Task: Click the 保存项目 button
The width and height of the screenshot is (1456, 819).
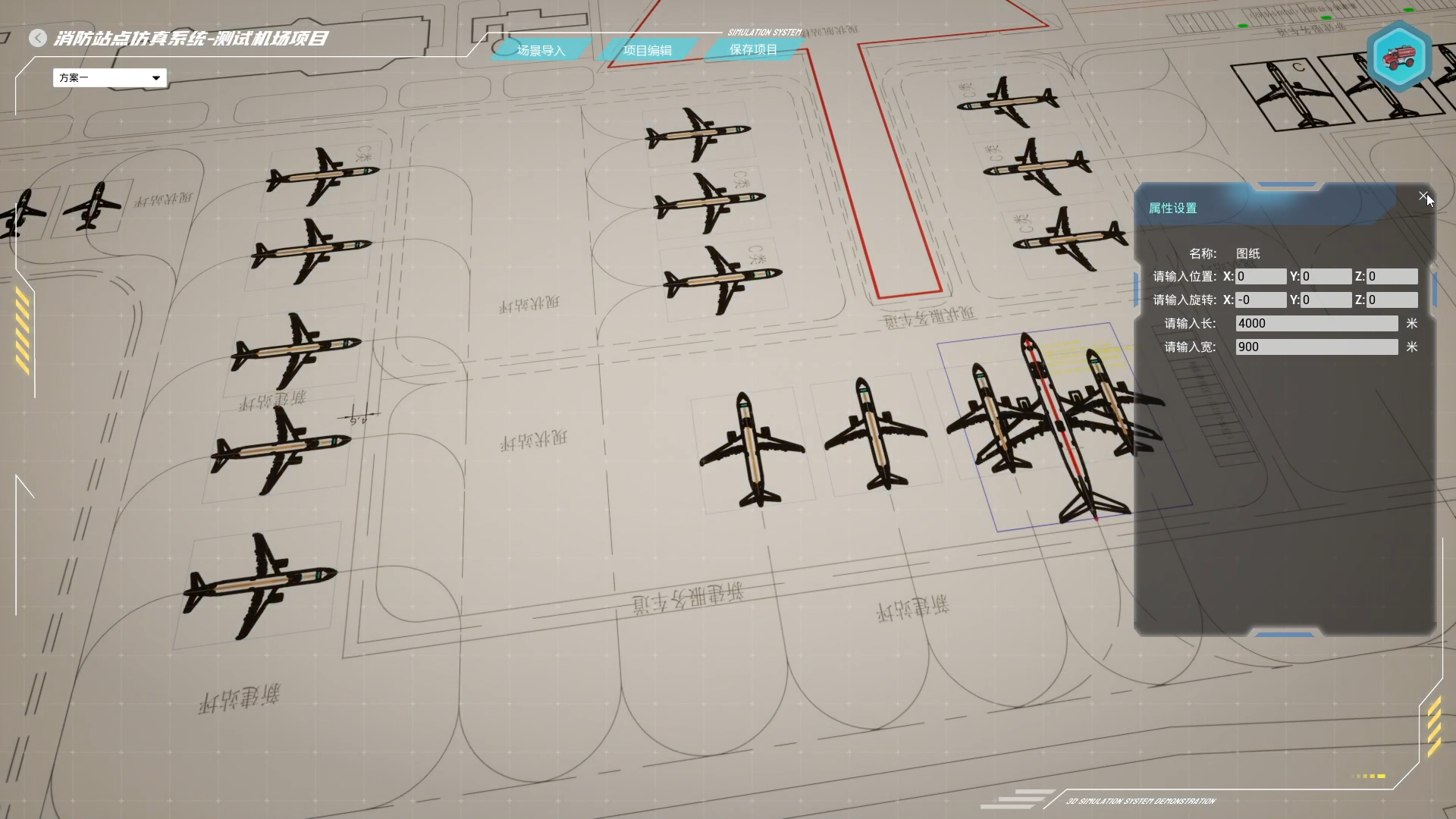Action: pyautogui.click(x=753, y=49)
